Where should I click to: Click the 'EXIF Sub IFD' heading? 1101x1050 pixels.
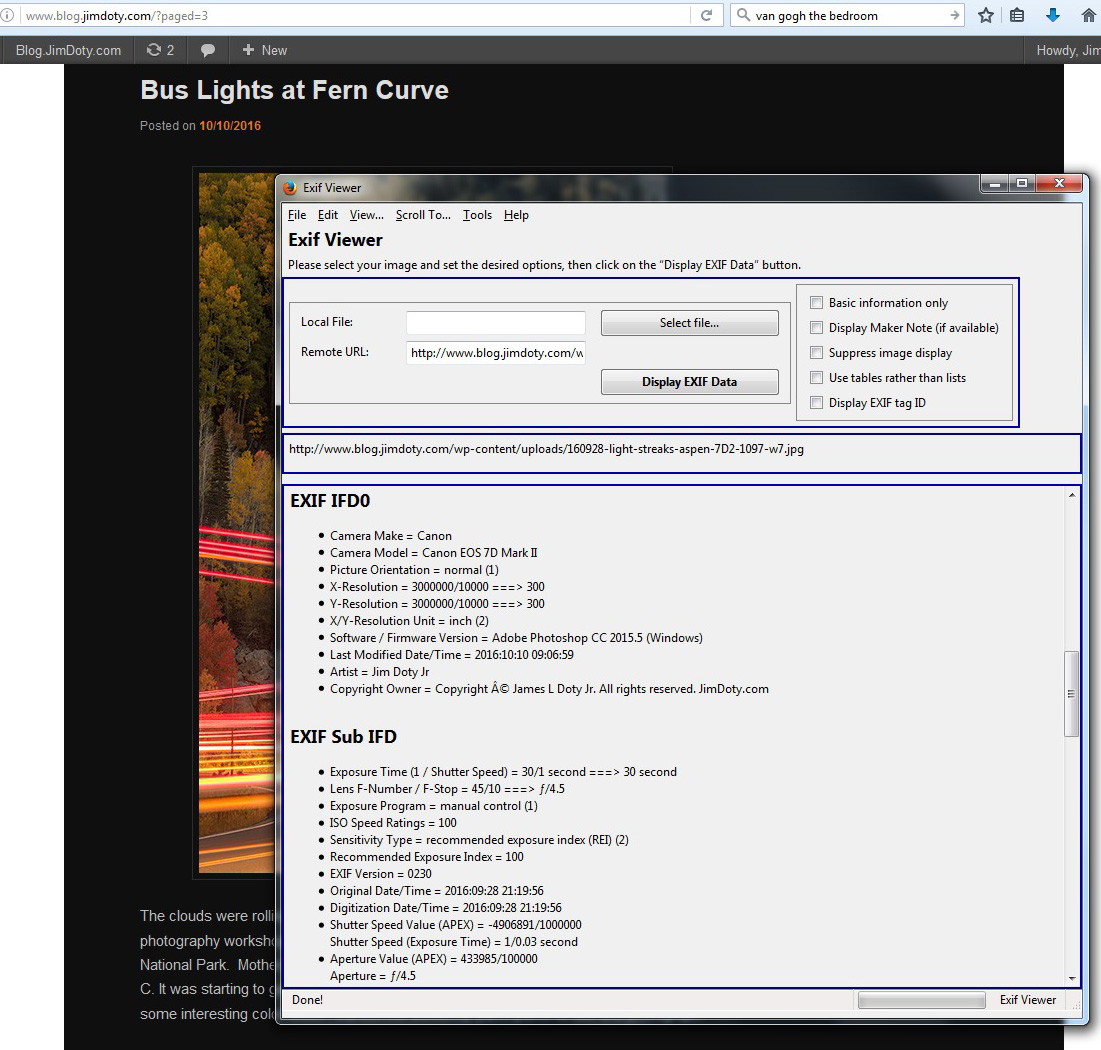[343, 737]
